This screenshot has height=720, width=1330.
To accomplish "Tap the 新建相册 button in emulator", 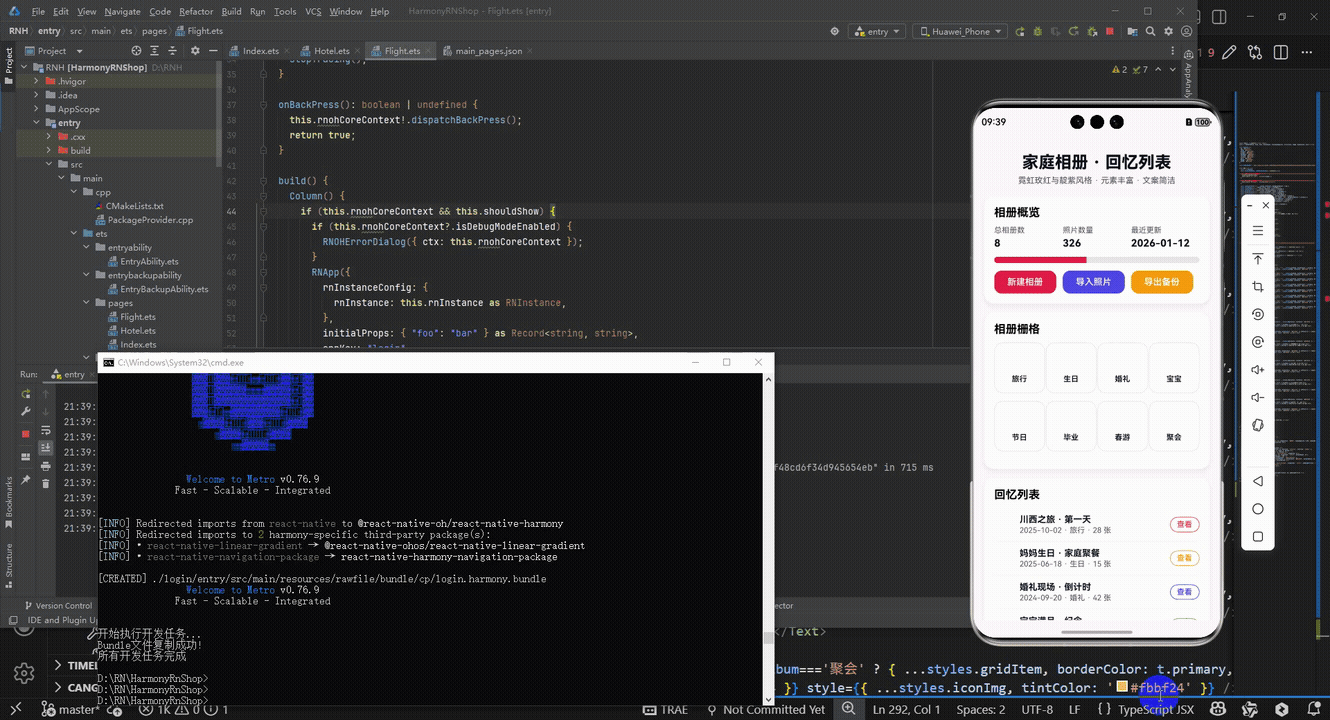I will click(1025, 282).
